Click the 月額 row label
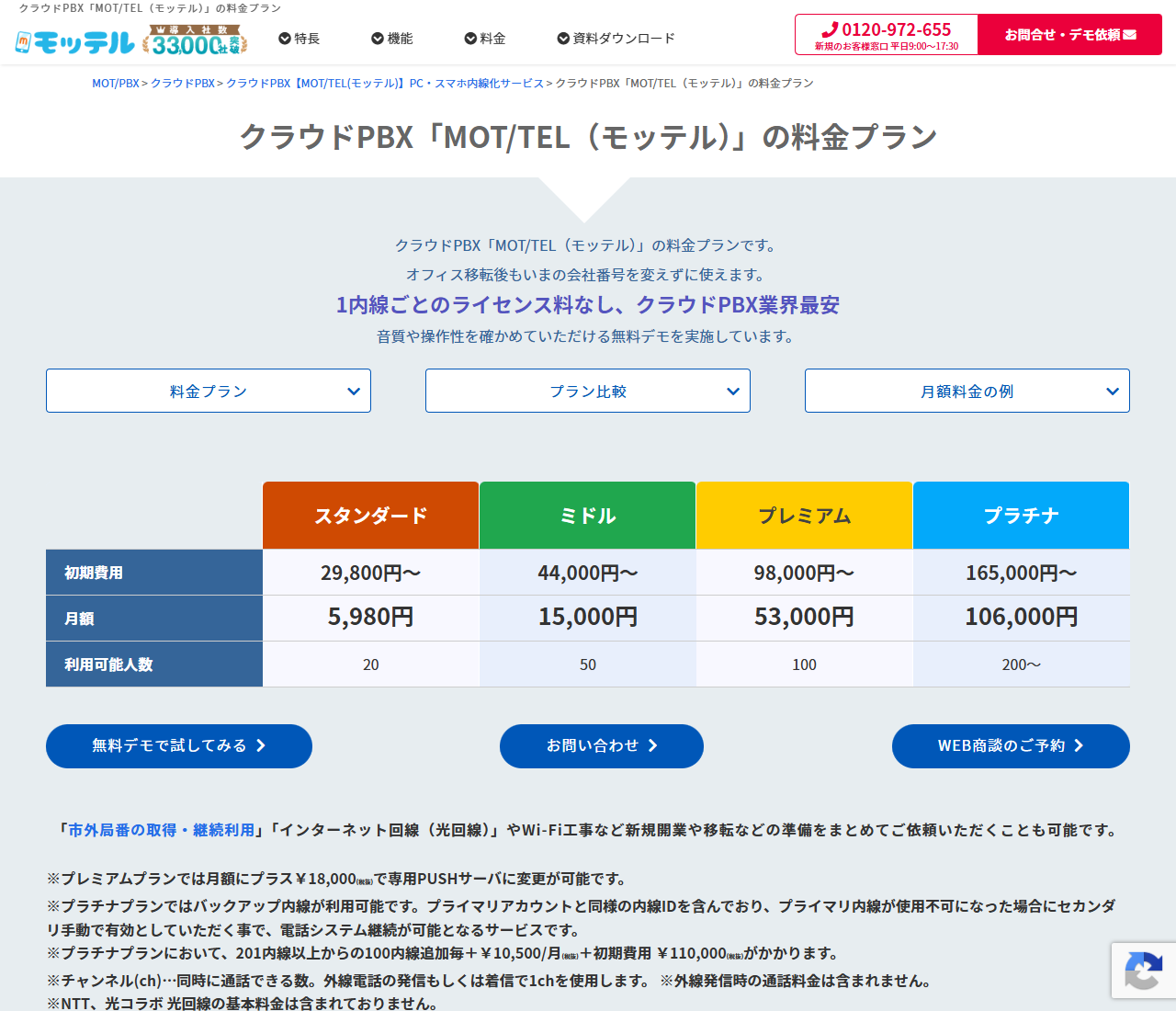 [x=154, y=619]
